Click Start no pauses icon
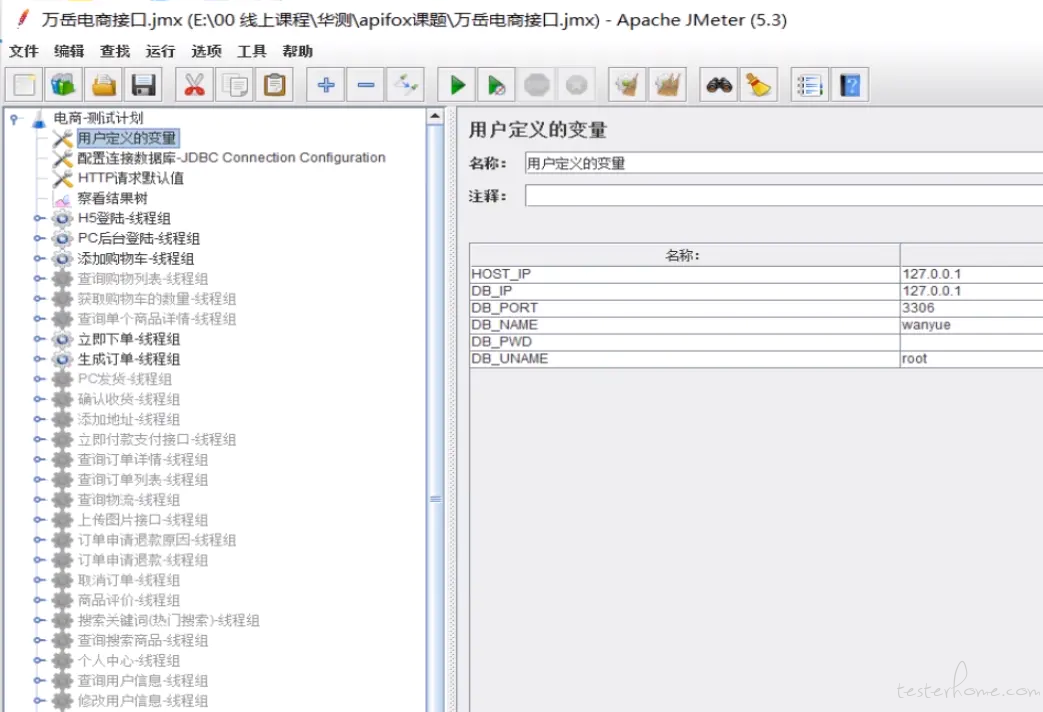The image size is (1043, 712). pyautogui.click(x=497, y=85)
